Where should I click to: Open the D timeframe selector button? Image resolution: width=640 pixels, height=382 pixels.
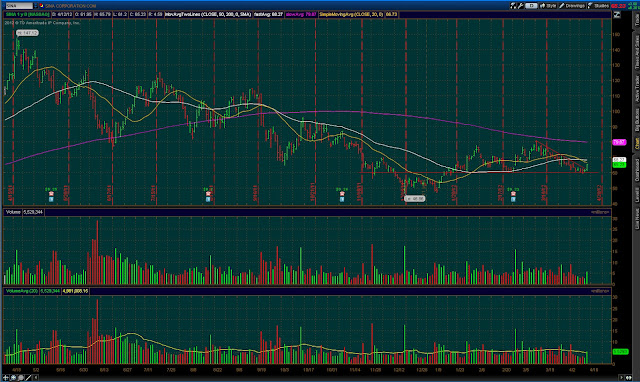[x=531, y=6]
